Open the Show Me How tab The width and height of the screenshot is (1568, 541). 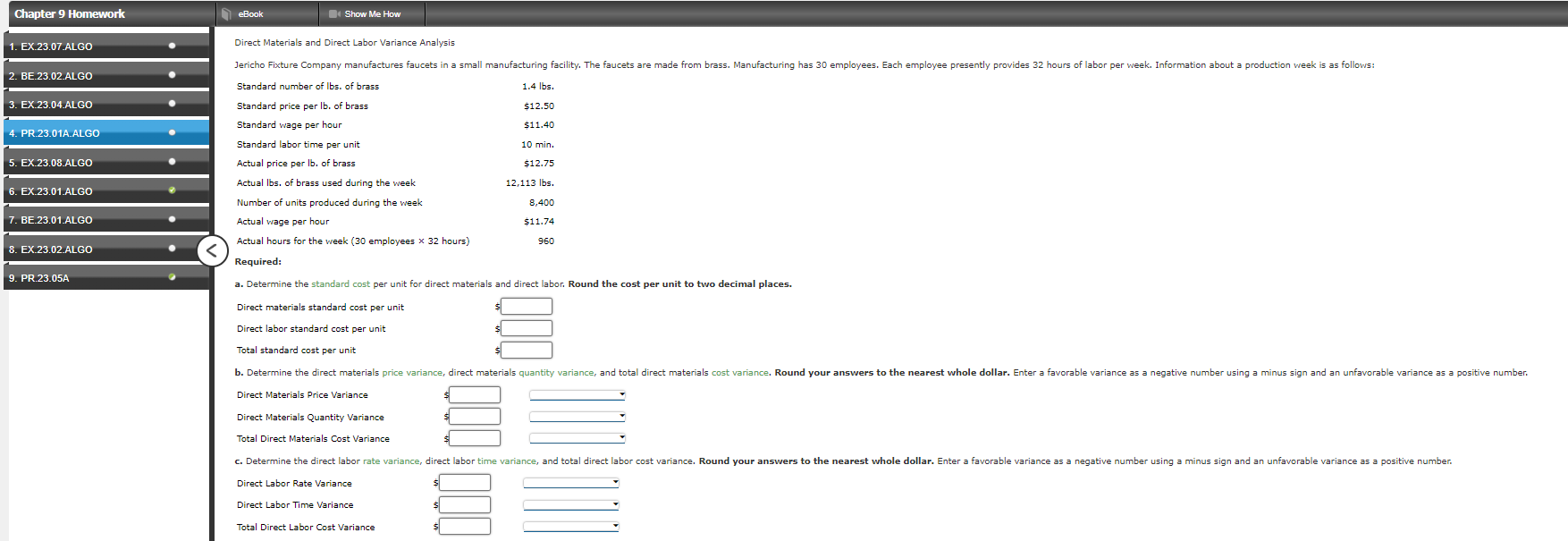(x=372, y=13)
